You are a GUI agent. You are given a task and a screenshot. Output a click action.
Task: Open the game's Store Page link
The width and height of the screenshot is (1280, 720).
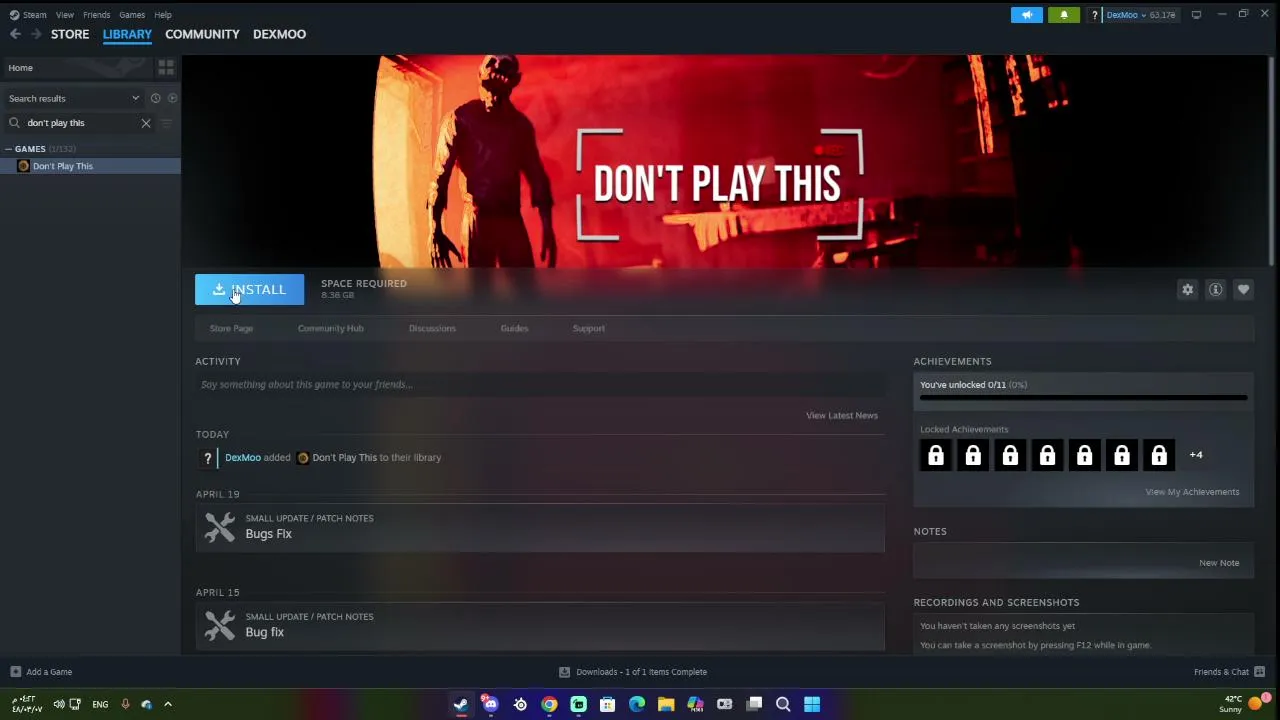click(231, 328)
